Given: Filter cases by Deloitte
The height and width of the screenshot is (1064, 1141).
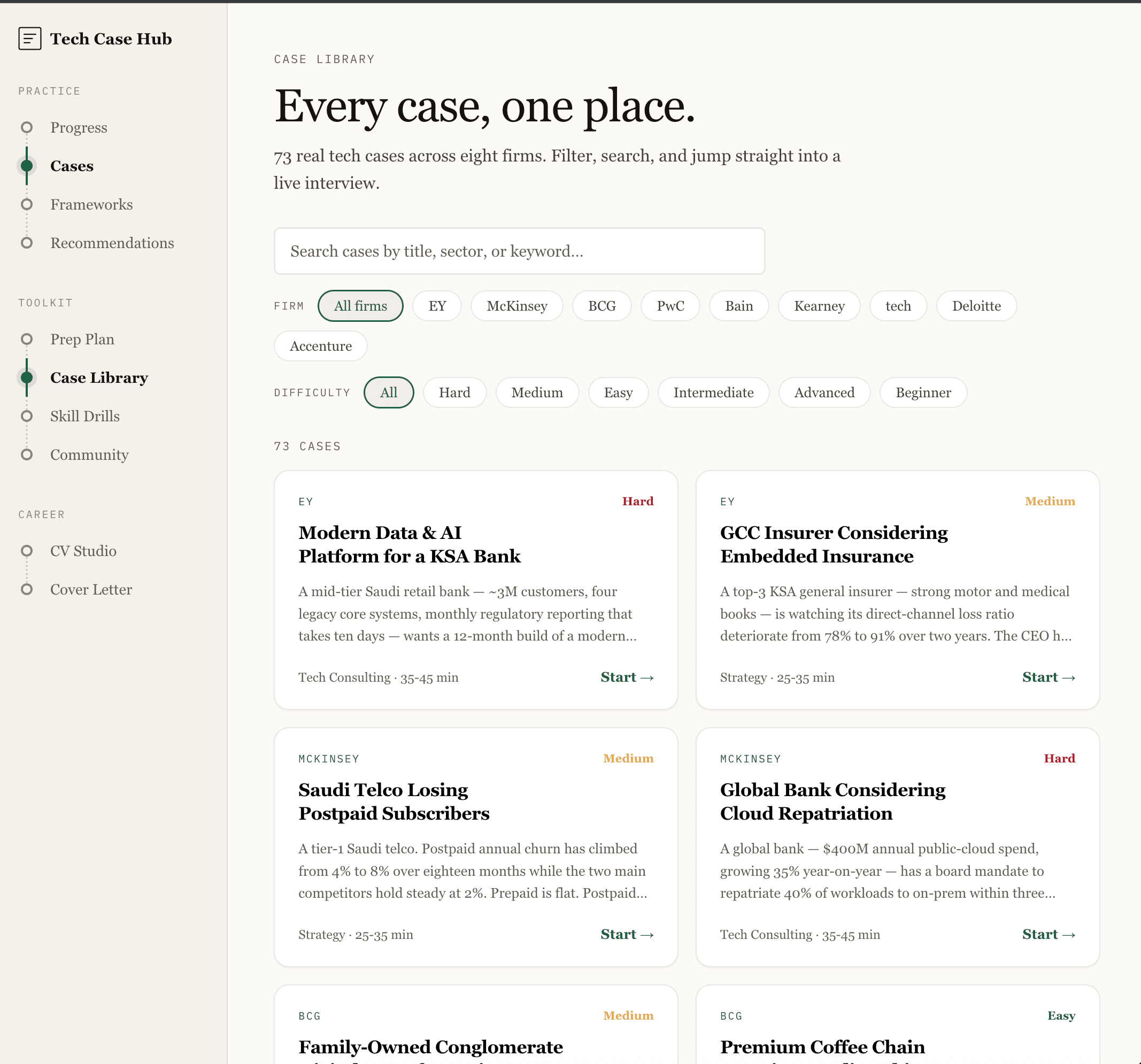Looking at the screenshot, I should [976, 306].
